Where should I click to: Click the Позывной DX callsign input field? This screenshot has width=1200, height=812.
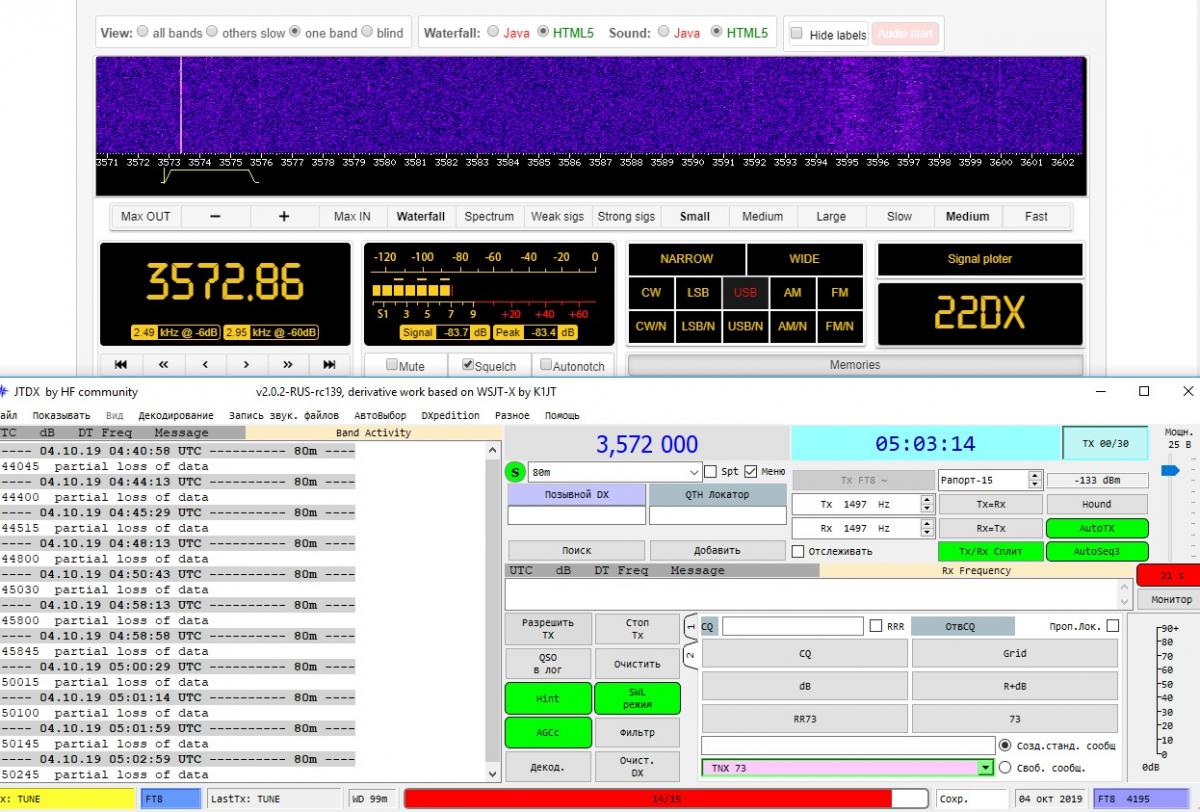click(x=576, y=516)
